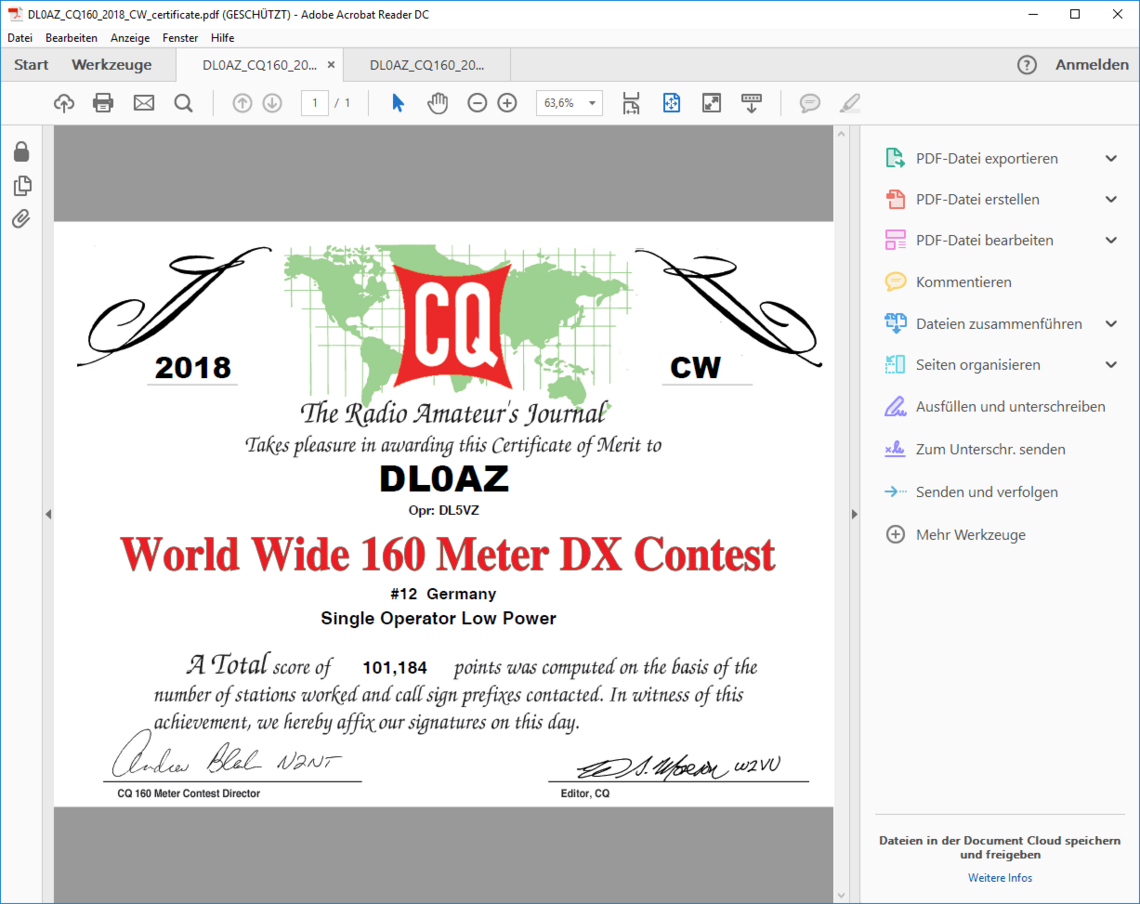Click the scrolling page fit-width icon
The height and width of the screenshot is (904, 1140).
pyautogui.click(x=631, y=103)
